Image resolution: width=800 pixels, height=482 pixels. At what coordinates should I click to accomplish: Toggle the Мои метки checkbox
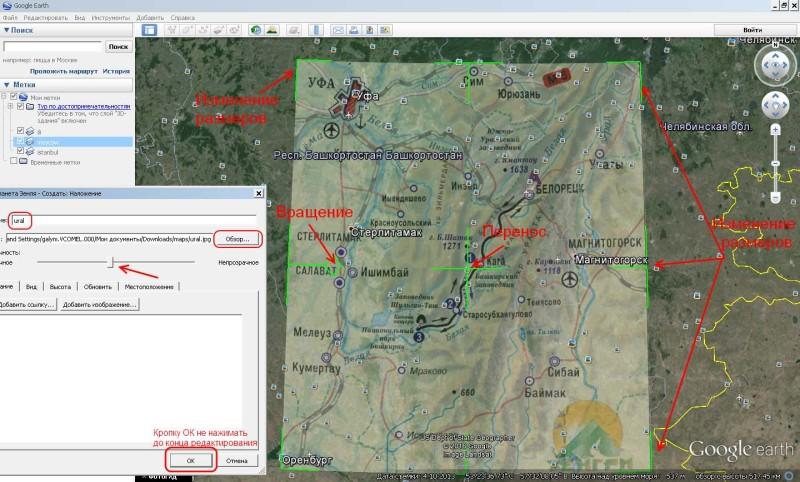click(14, 97)
